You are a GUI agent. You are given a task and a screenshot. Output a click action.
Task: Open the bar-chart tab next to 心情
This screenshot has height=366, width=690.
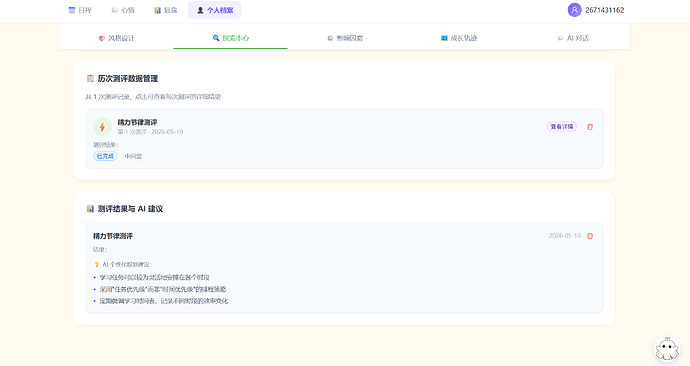click(x=165, y=10)
